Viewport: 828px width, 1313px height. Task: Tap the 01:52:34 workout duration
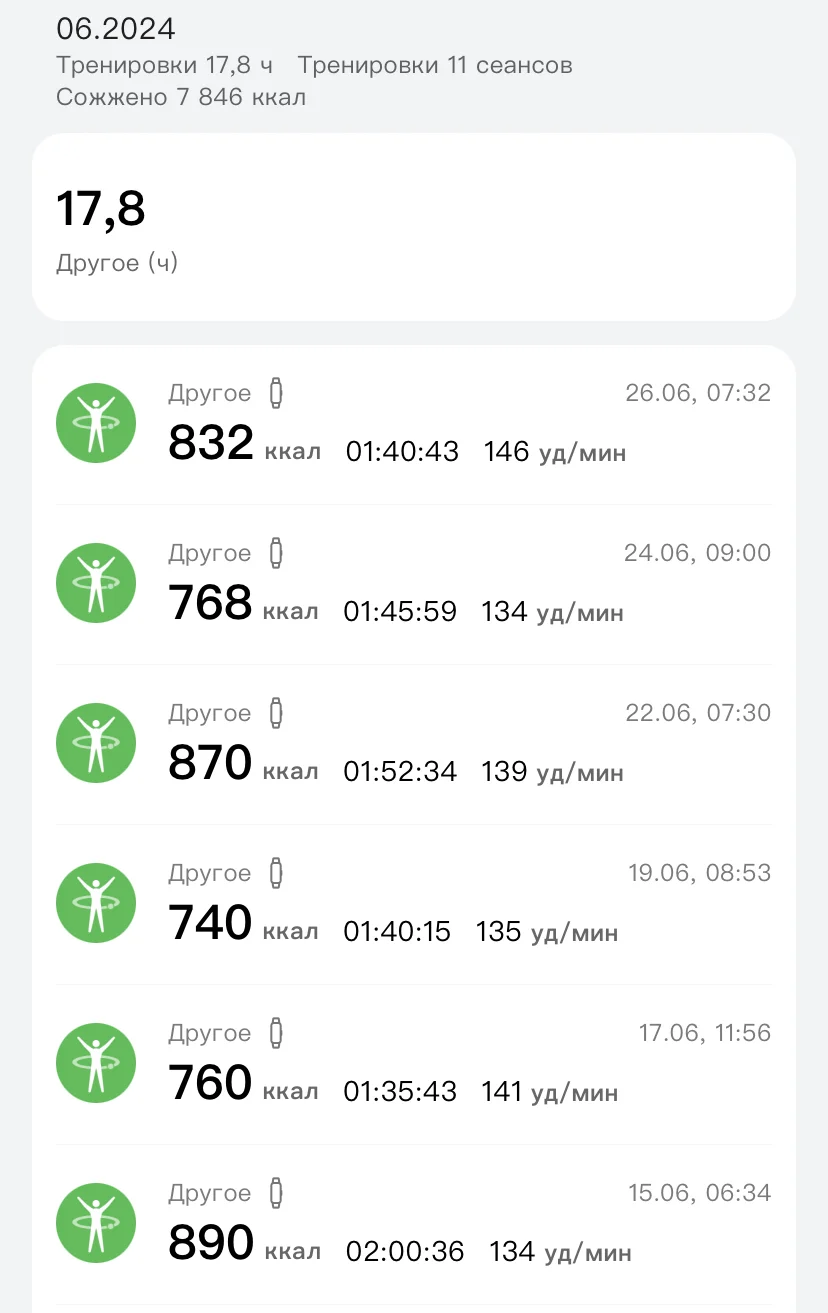tap(400, 772)
